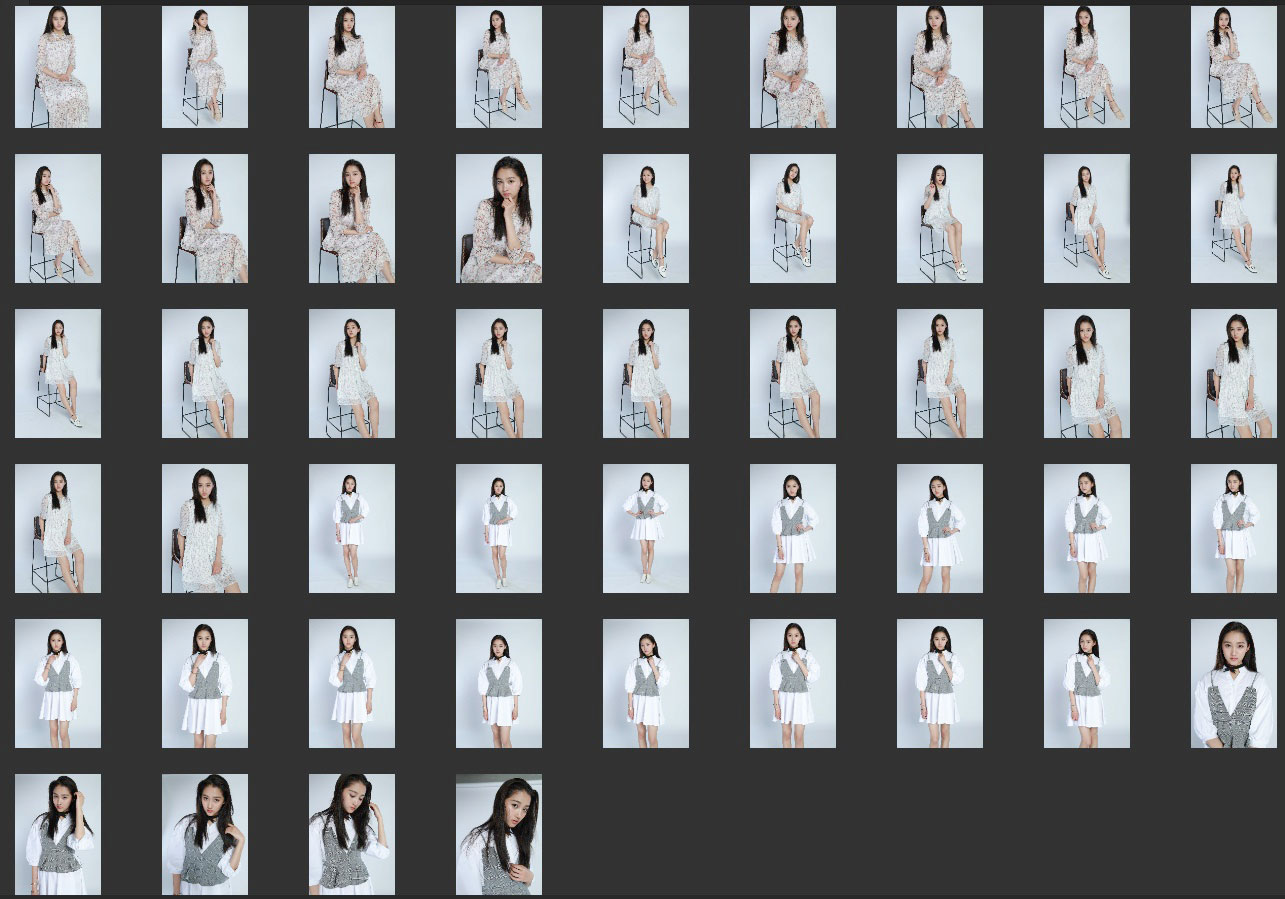This screenshot has width=1285, height=899.
Task: Click the last thumbnail in the top row
Action: coord(1233,67)
